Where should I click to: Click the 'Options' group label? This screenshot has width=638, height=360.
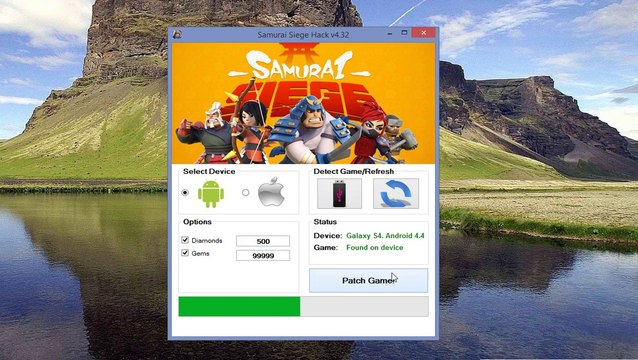pos(197,222)
